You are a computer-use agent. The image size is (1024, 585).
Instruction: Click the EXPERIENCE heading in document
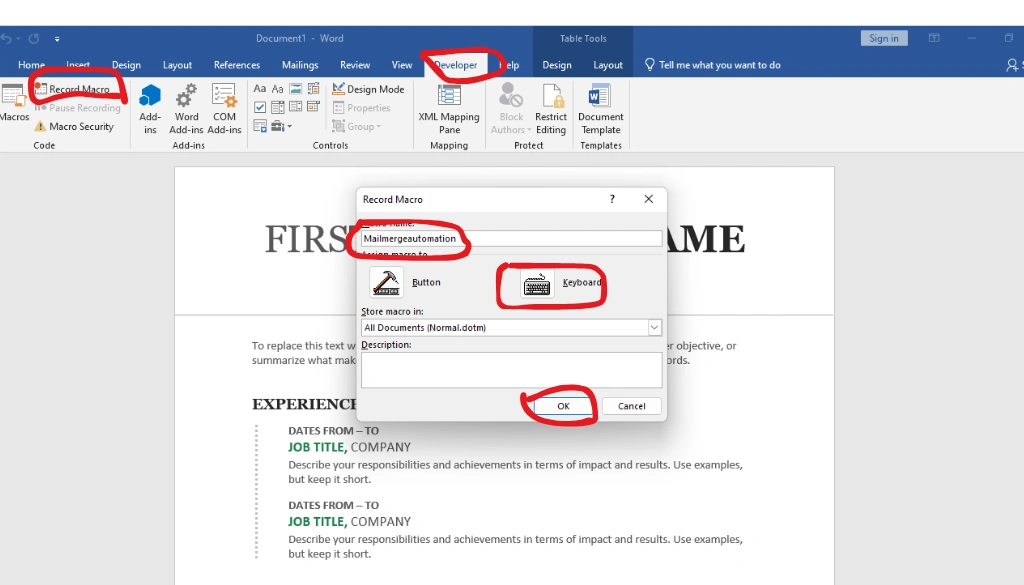point(305,404)
